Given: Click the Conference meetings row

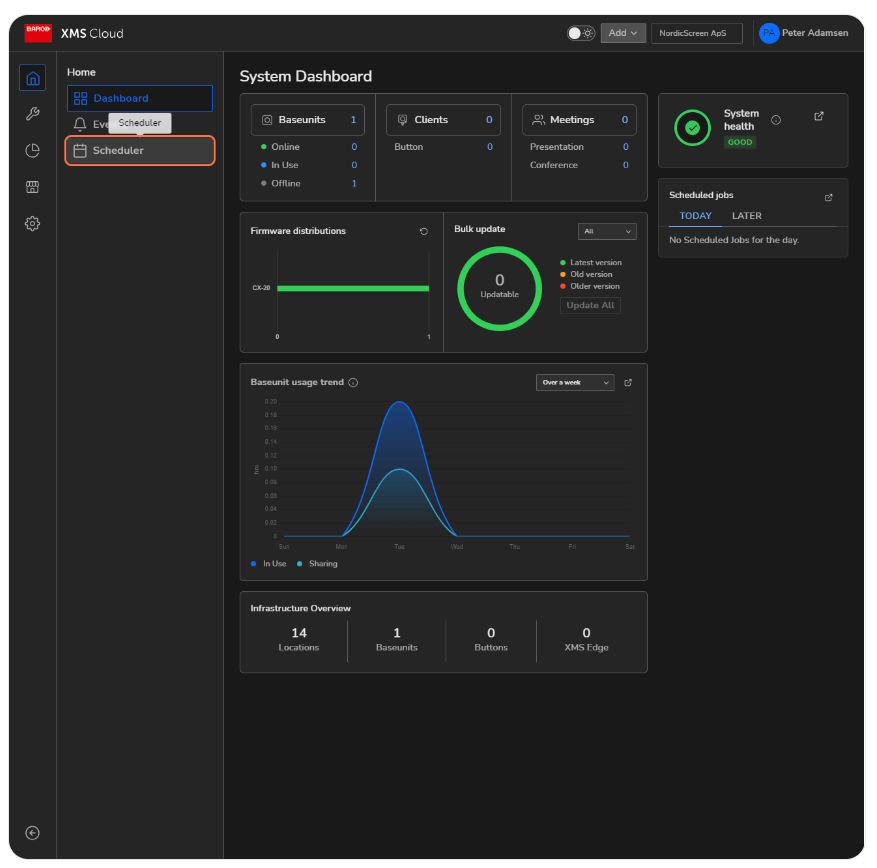Looking at the screenshot, I should point(579,165).
